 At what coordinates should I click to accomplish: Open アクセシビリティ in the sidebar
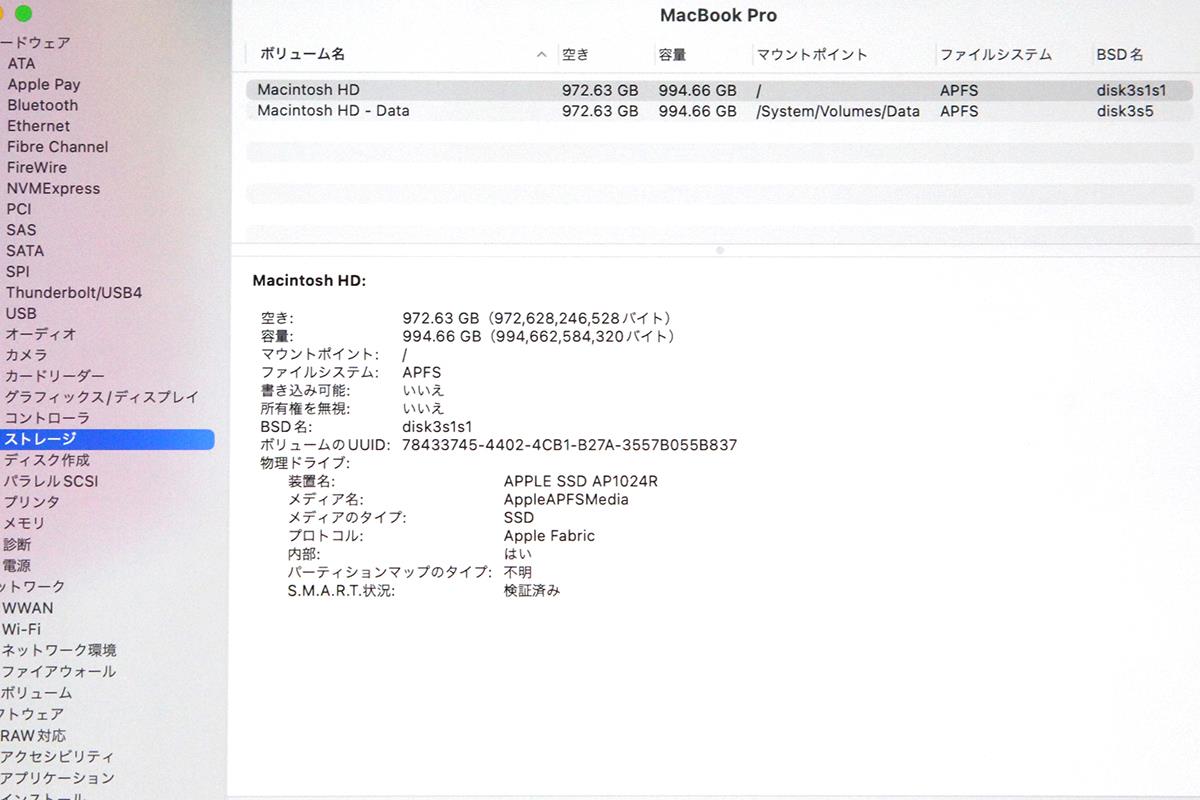[57, 756]
